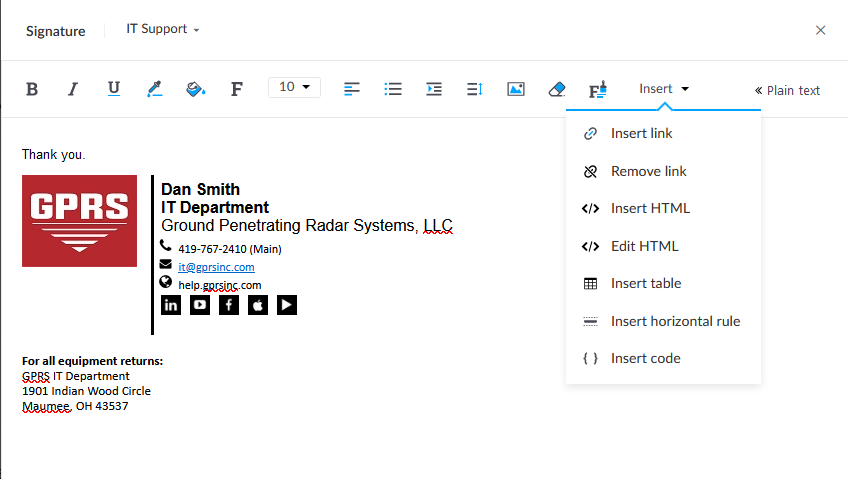This screenshot has width=848, height=479.
Task: Open the text color picker
Action: [154, 89]
